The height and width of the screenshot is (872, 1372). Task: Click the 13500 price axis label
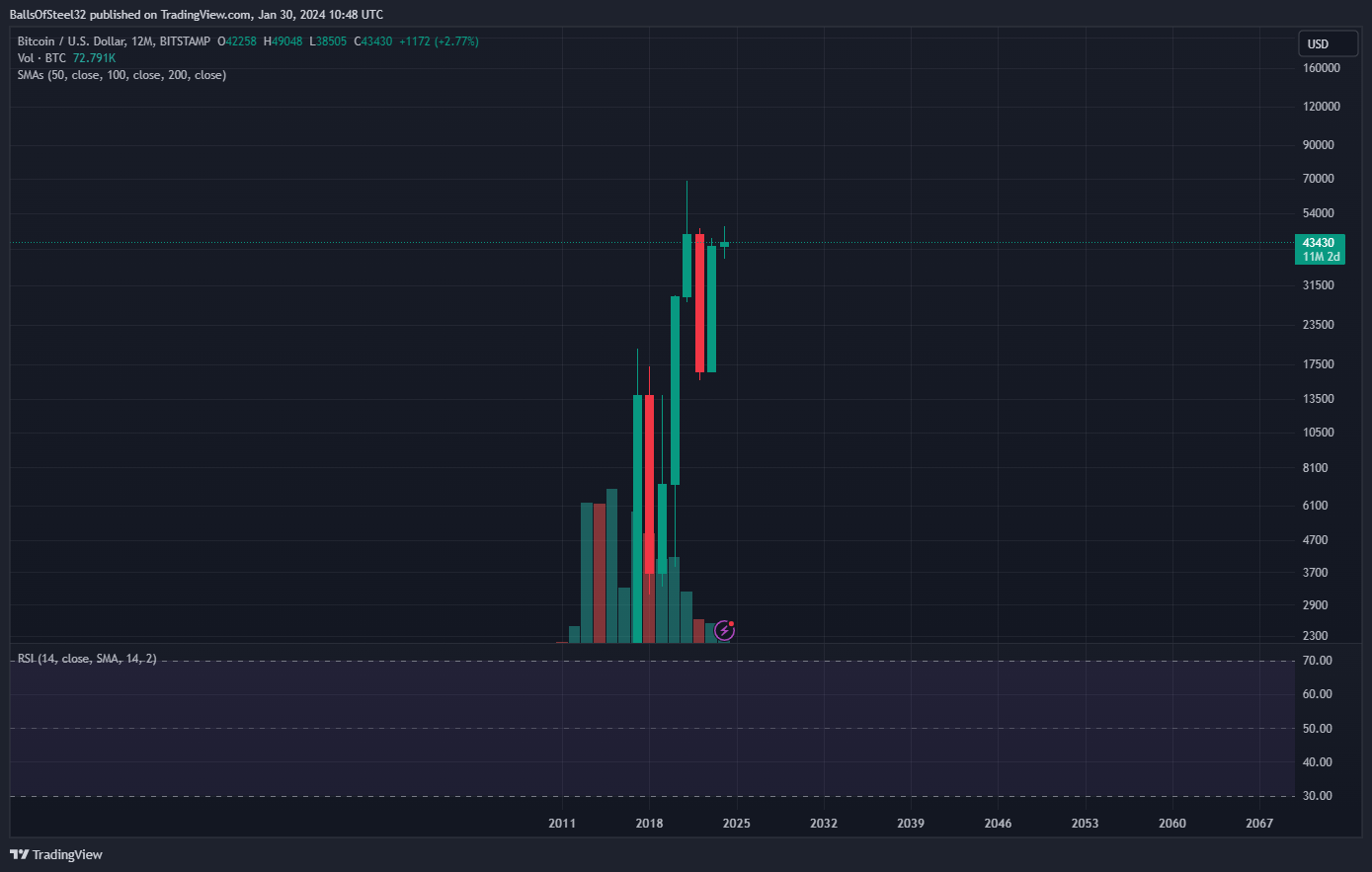1319,399
